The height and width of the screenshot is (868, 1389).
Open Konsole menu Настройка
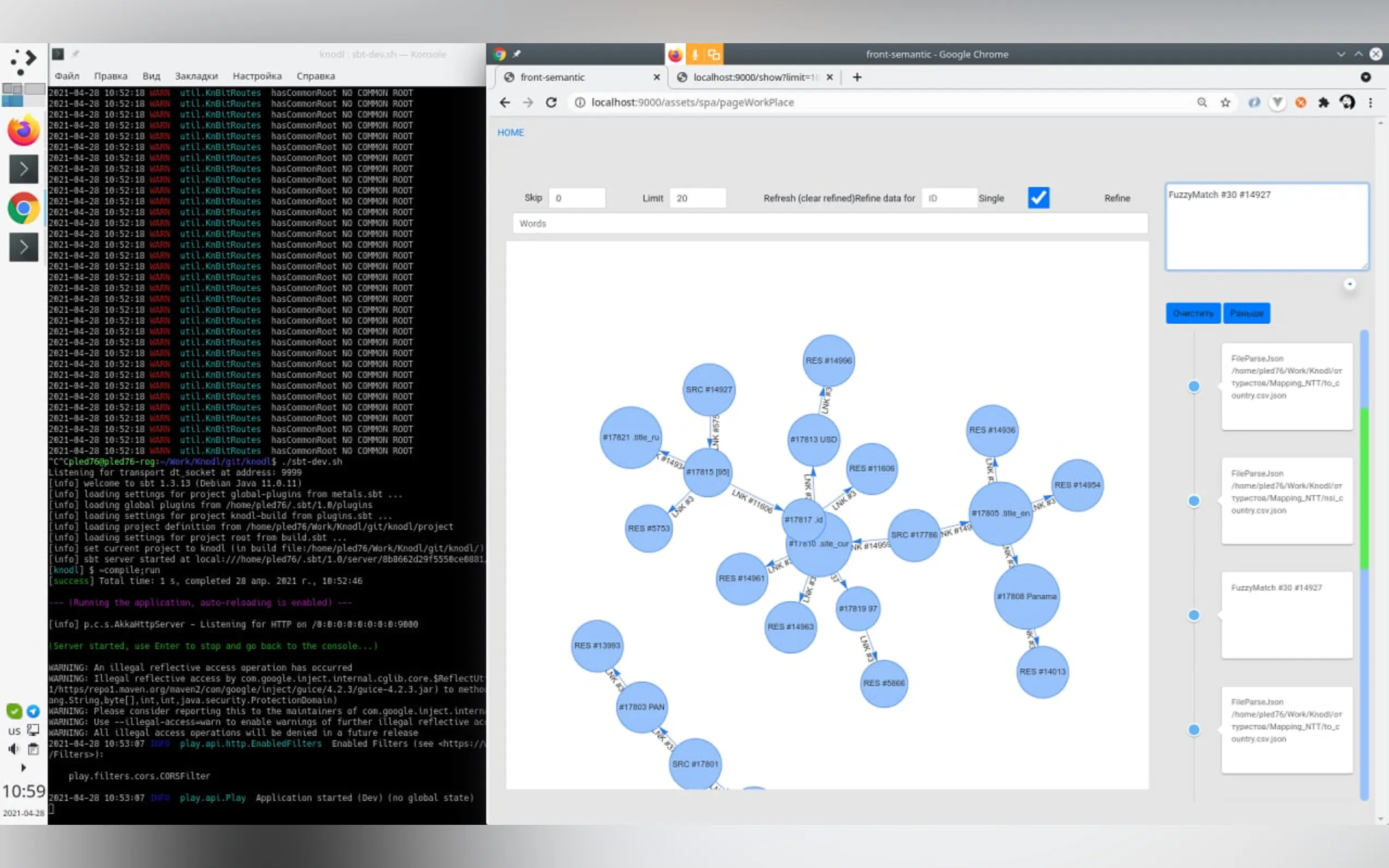(x=256, y=76)
